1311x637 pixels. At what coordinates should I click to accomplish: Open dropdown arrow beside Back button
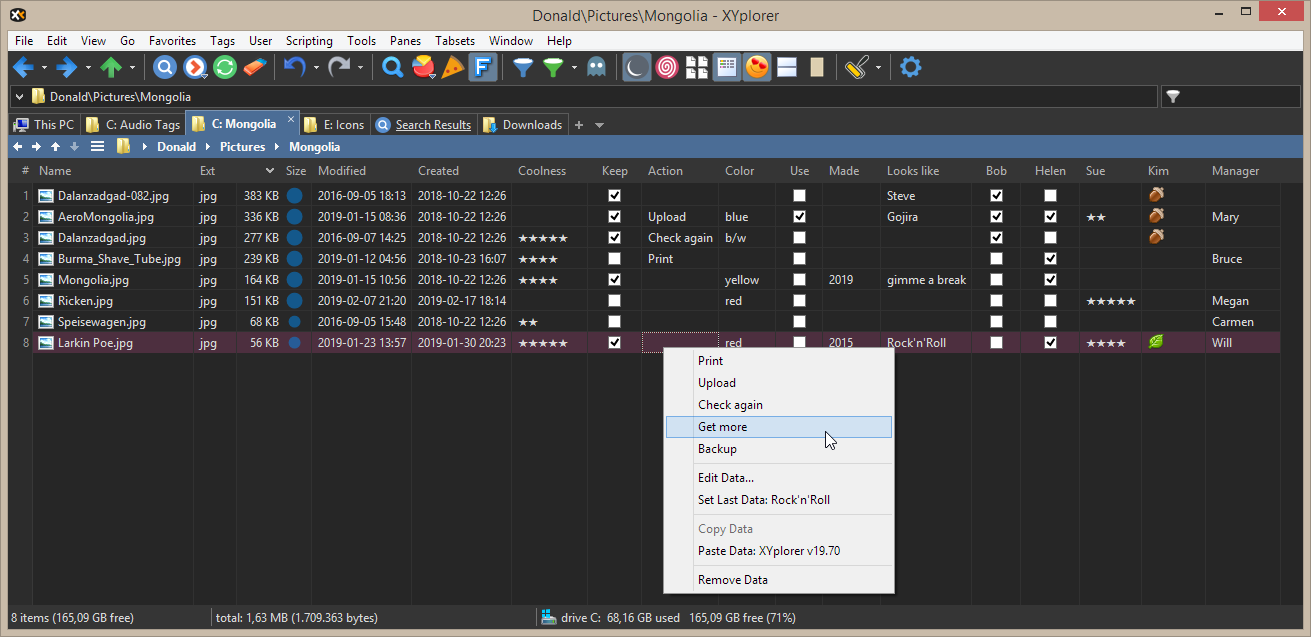pyautogui.click(x=44, y=68)
